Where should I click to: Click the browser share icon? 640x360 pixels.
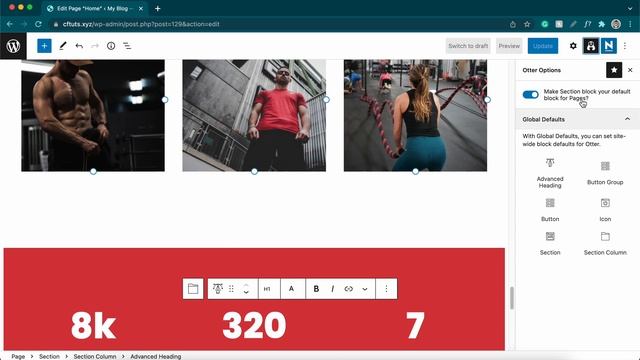[513, 24]
